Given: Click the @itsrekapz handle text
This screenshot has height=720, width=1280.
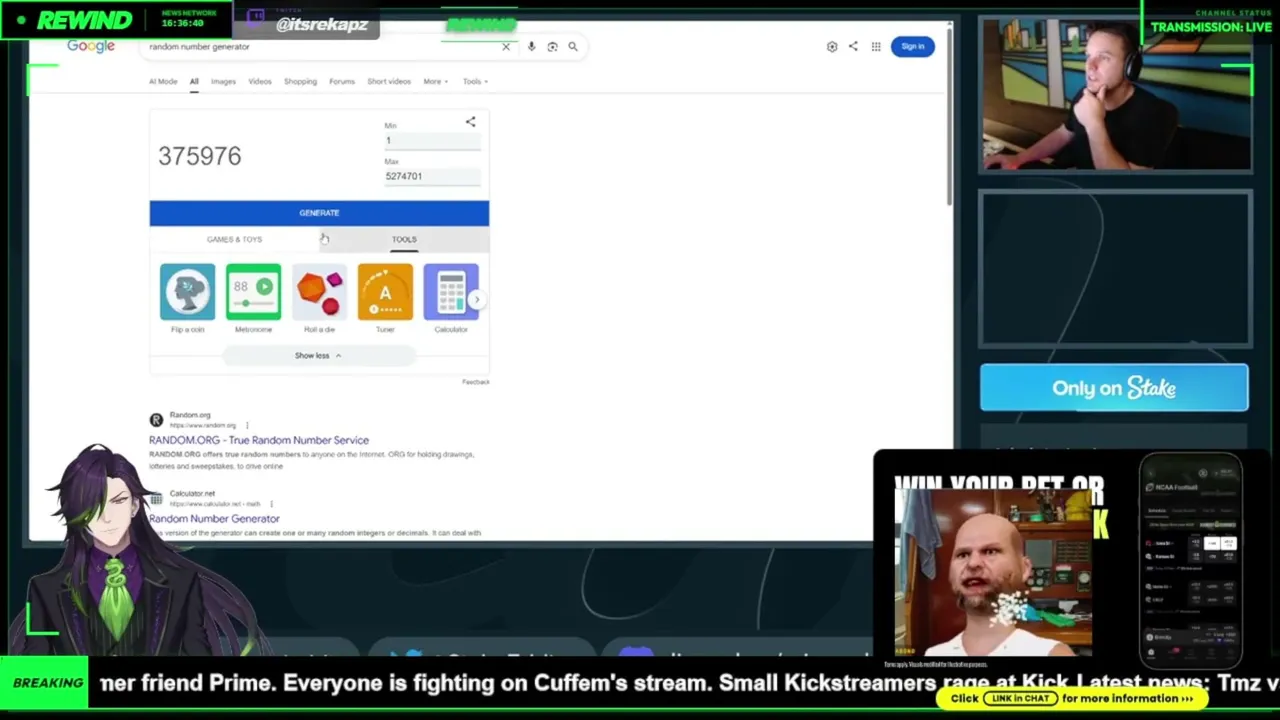Looking at the screenshot, I should [x=322, y=24].
